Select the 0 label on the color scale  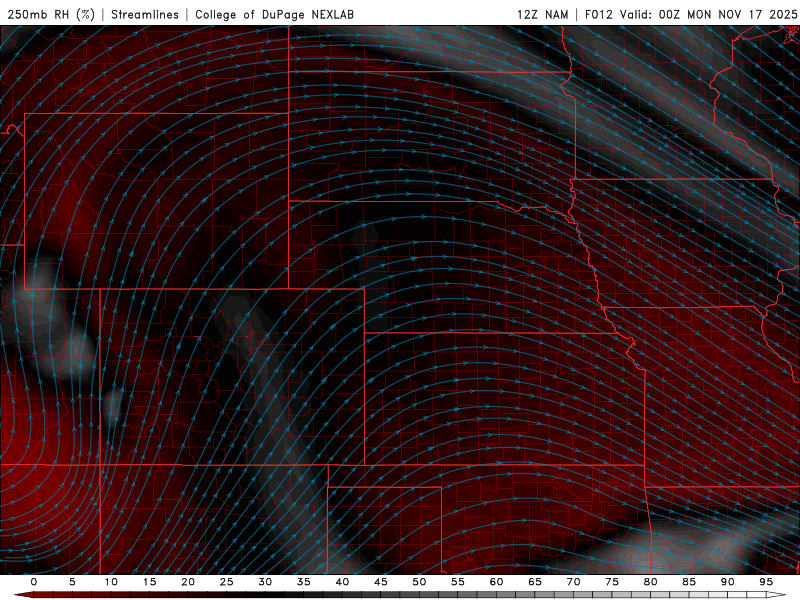[x=34, y=582]
